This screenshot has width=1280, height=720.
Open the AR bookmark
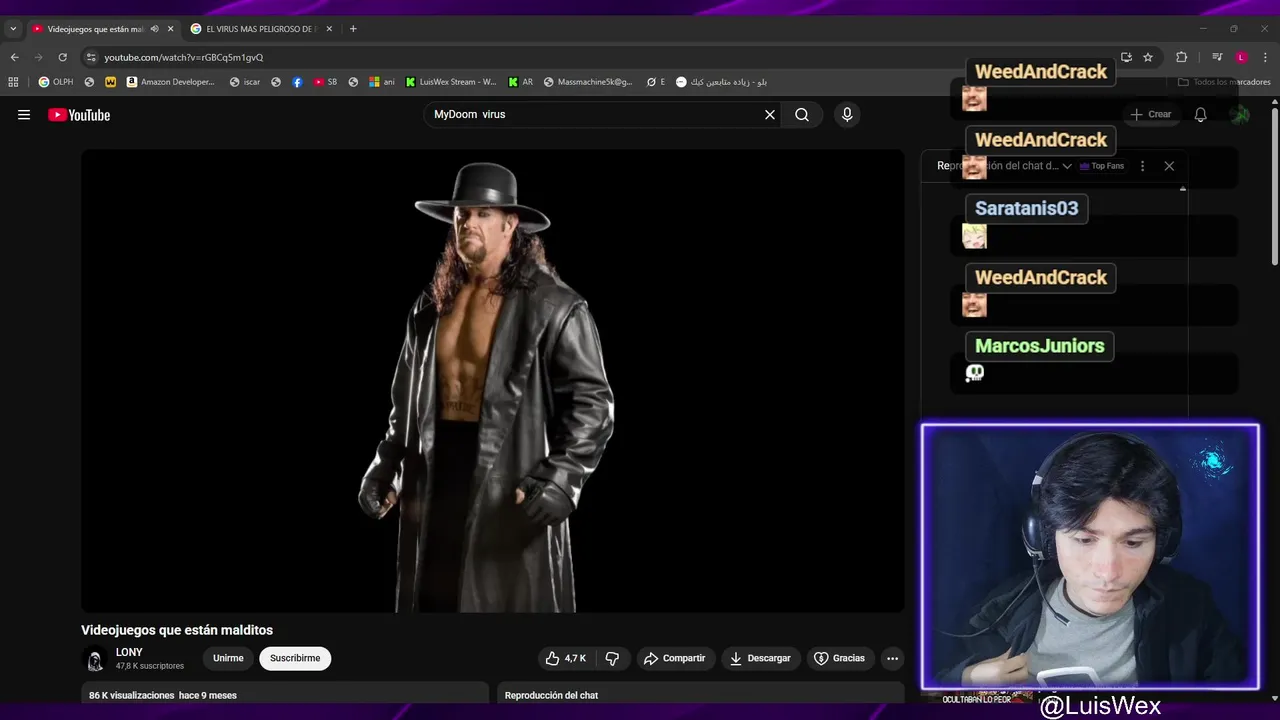click(x=521, y=82)
